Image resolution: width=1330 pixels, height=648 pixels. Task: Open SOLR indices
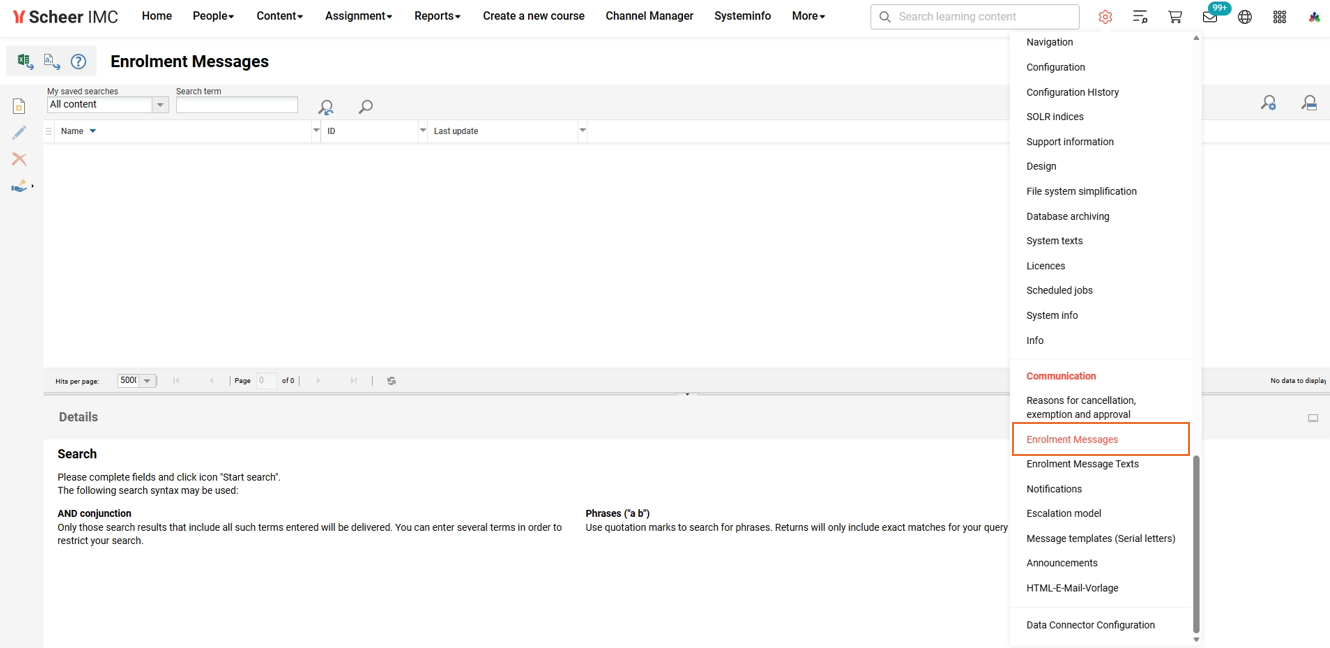pos(1055,117)
